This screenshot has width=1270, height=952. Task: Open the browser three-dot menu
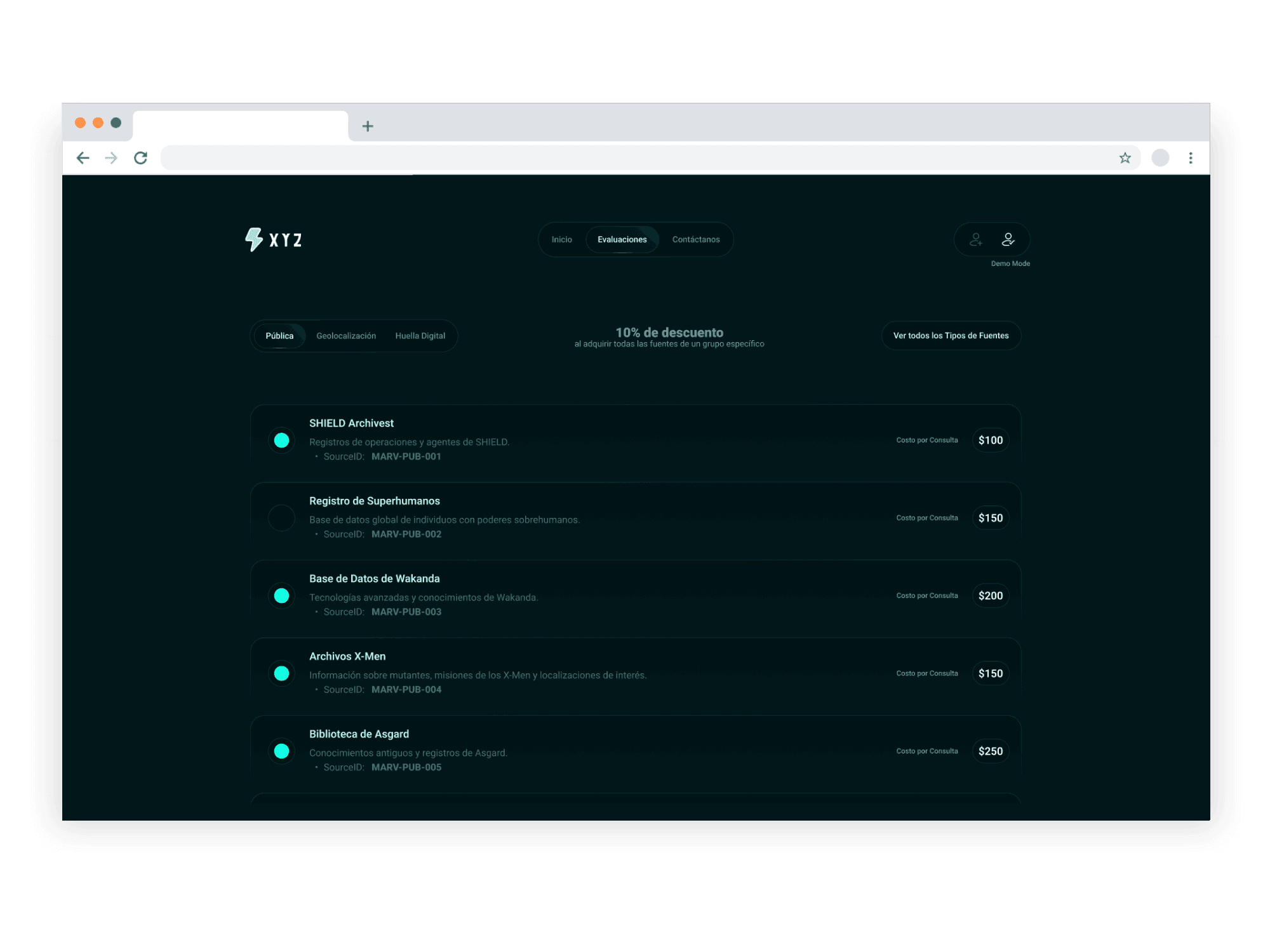(1191, 158)
